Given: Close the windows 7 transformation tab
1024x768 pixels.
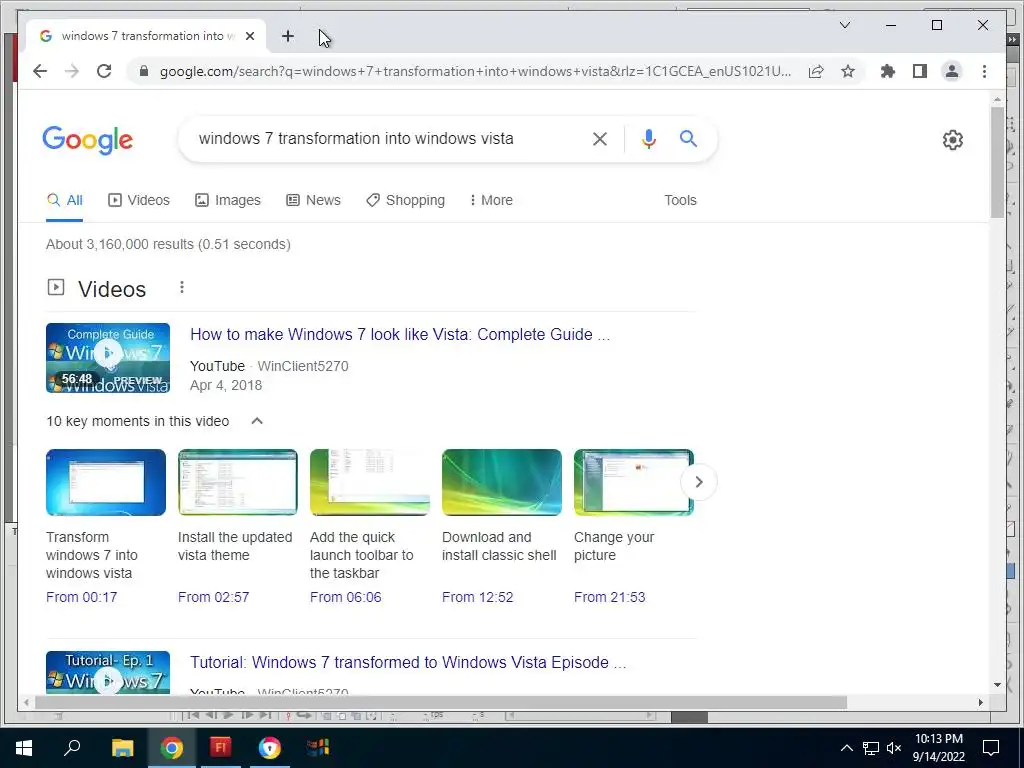Looking at the screenshot, I should (x=249, y=36).
